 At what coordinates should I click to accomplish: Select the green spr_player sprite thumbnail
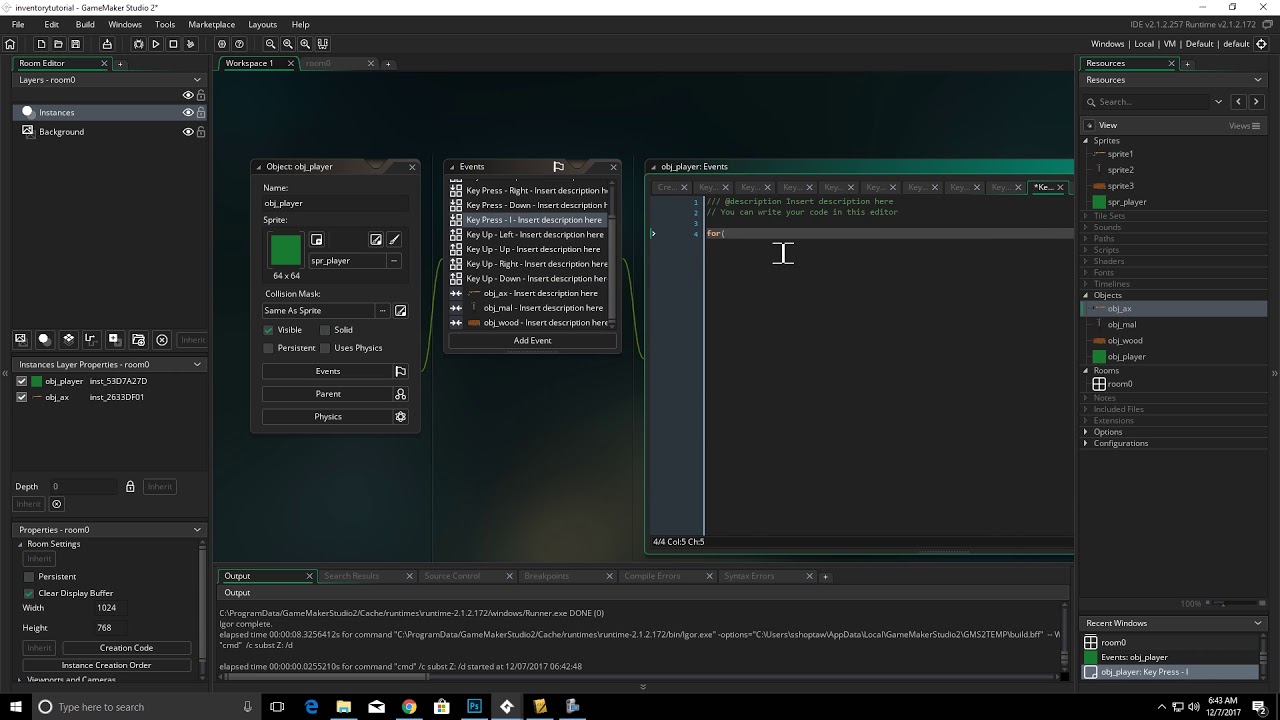tap(286, 250)
